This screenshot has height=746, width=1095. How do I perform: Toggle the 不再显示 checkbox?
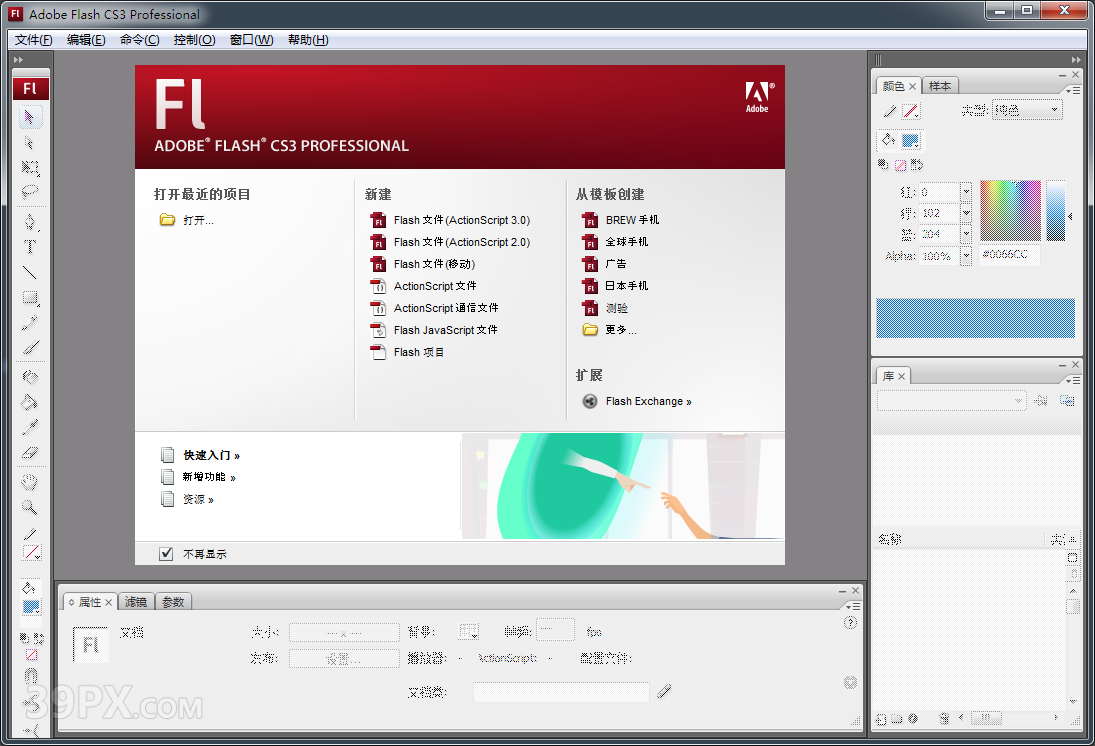tap(166, 554)
